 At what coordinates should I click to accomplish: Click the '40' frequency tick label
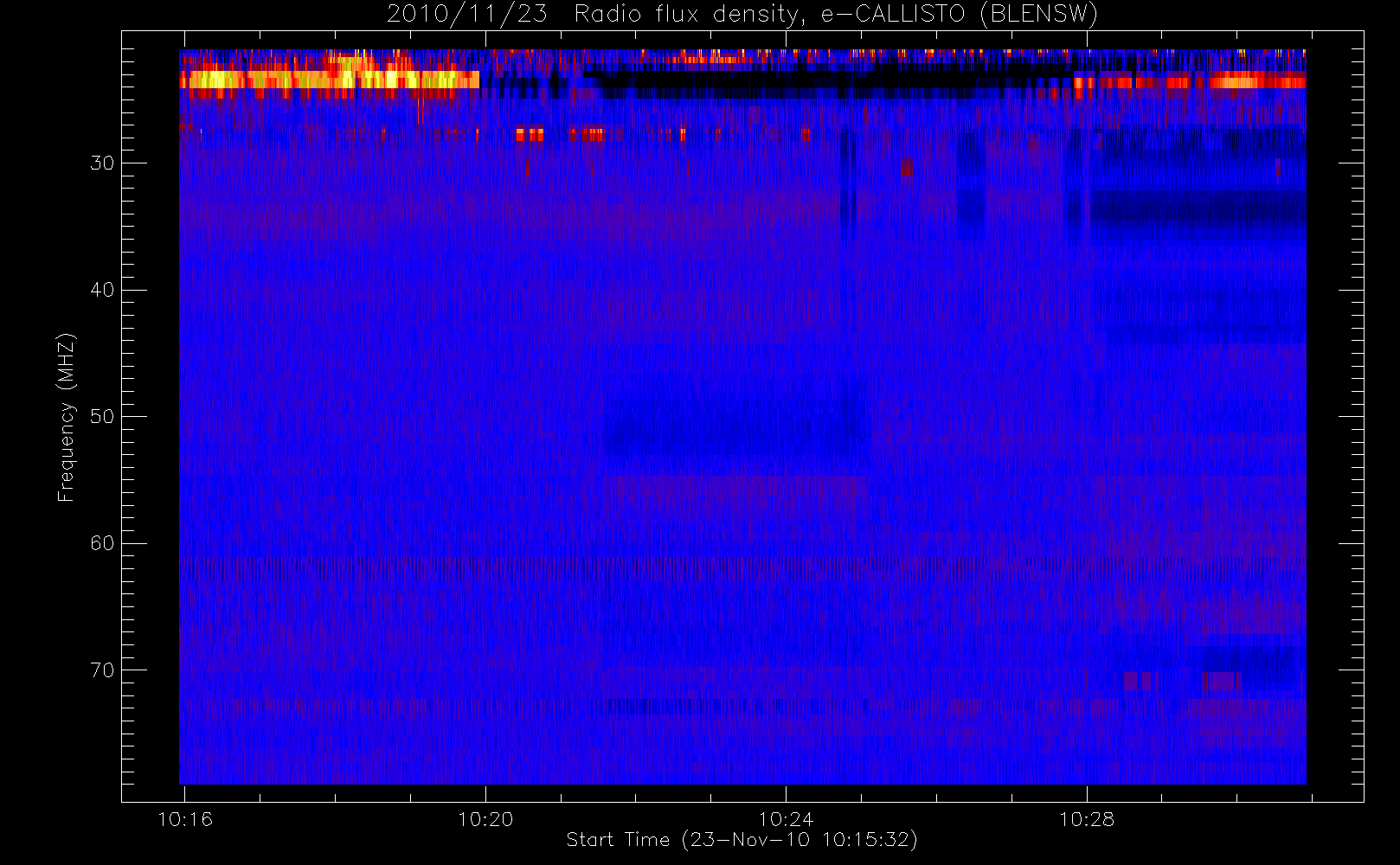pos(102,290)
